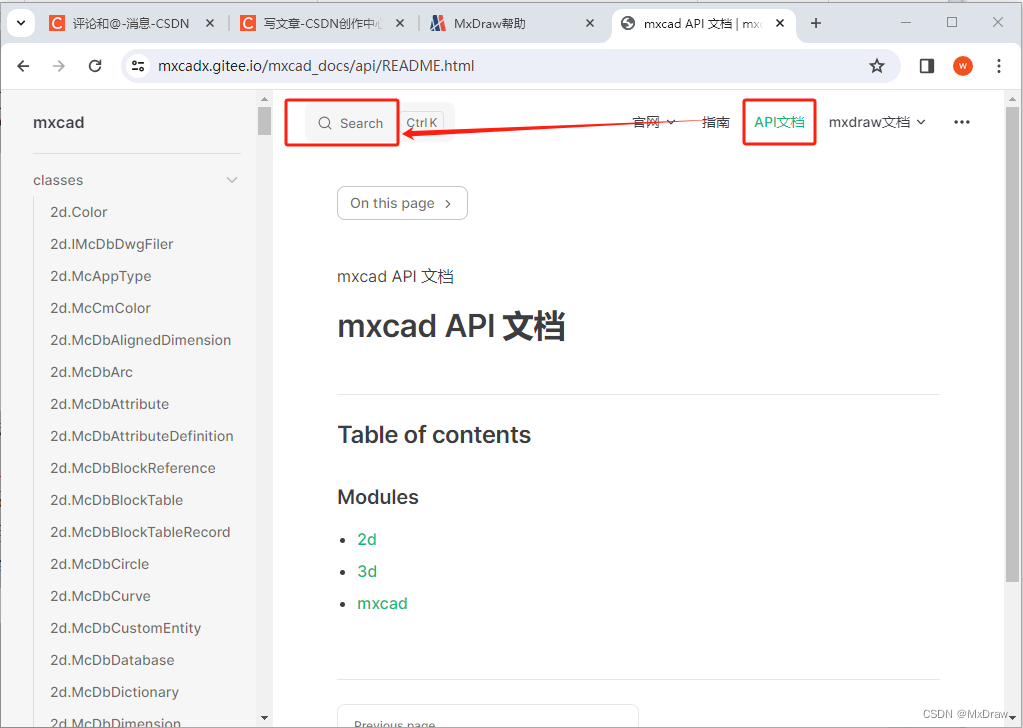Click sidebar scrollbar up arrow

coord(264,99)
